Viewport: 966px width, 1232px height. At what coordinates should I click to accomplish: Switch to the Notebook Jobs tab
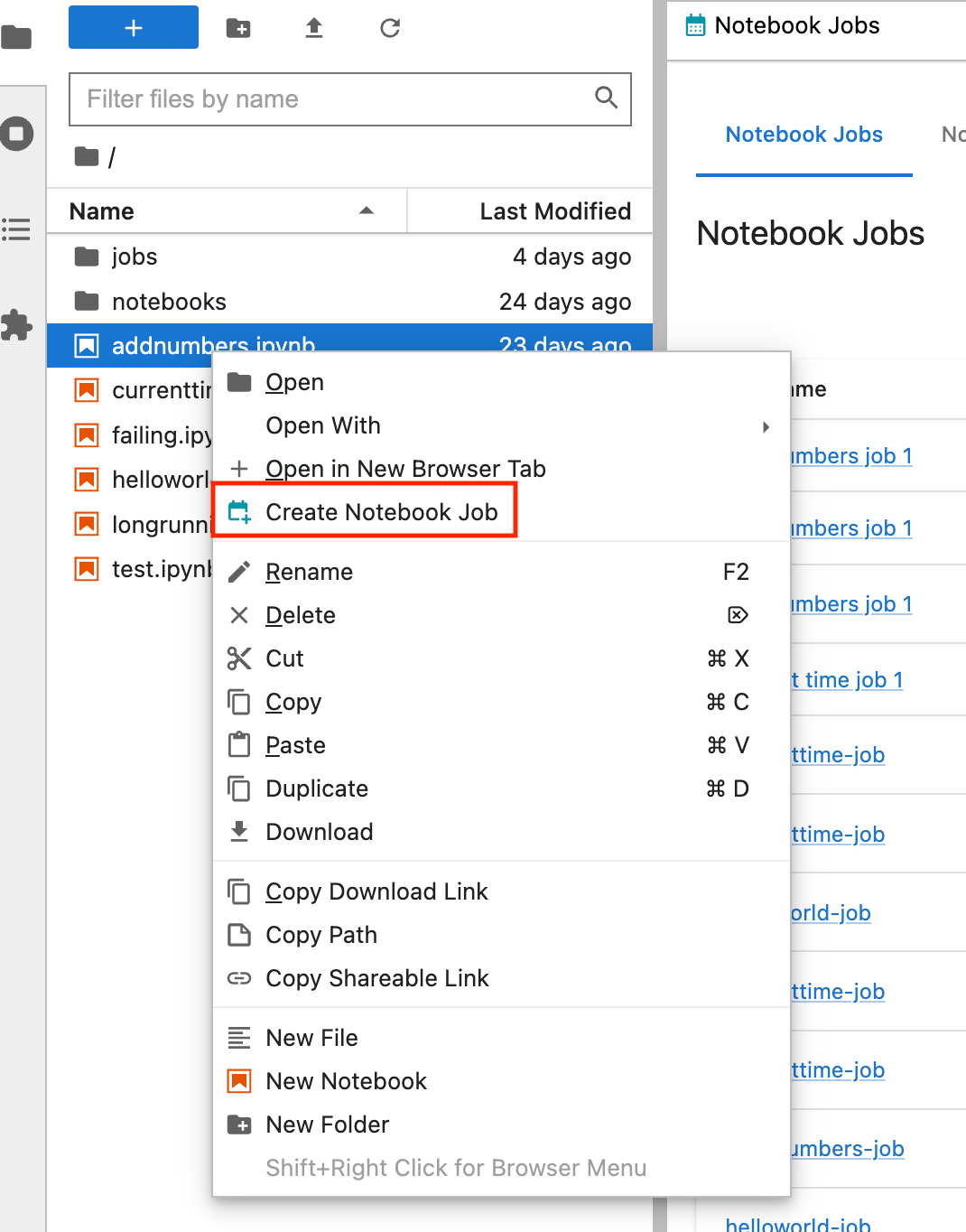pos(803,134)
